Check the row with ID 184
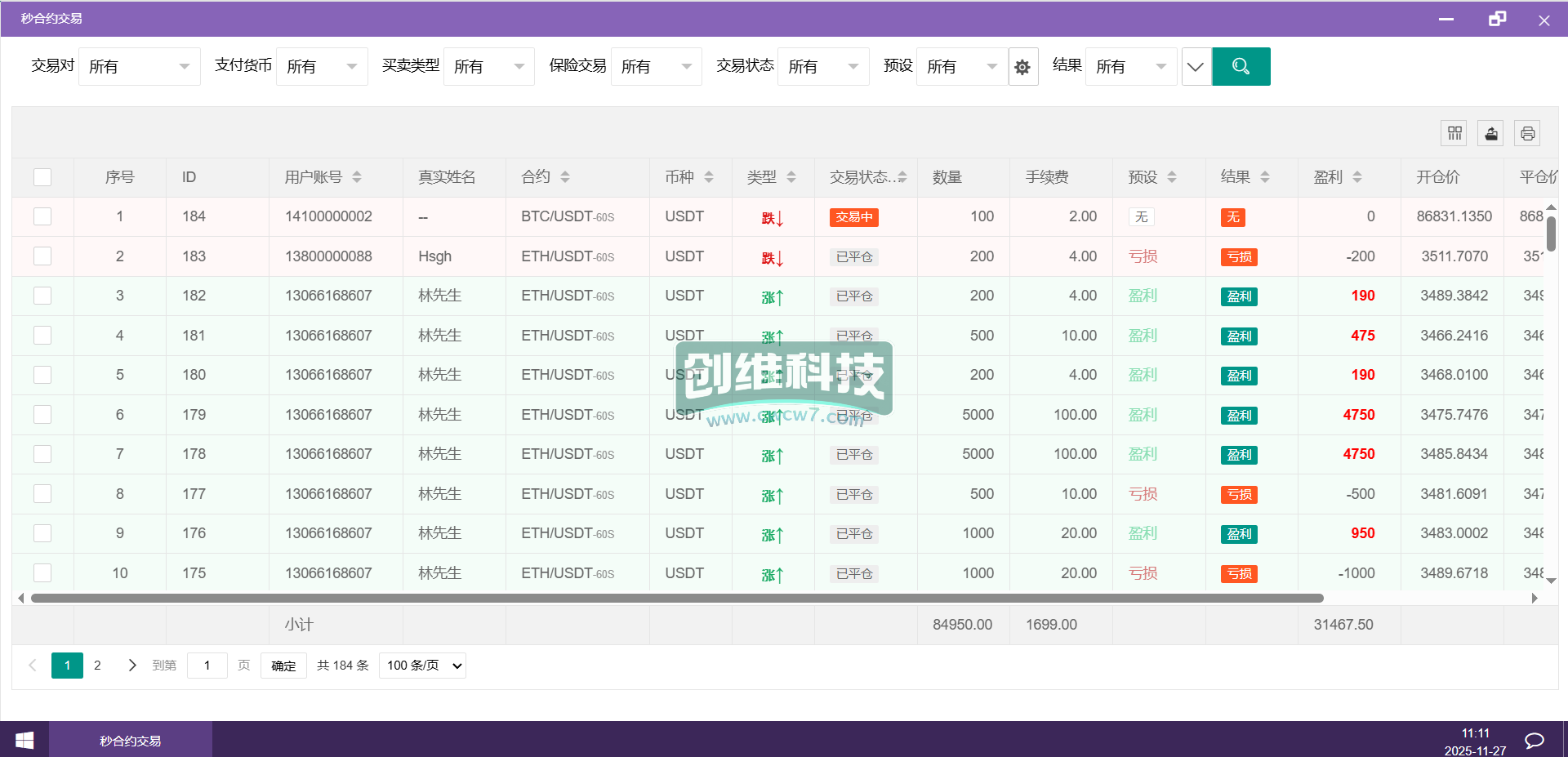The width and height of the screenshot is (1568, 757). (x=42, y=216)
